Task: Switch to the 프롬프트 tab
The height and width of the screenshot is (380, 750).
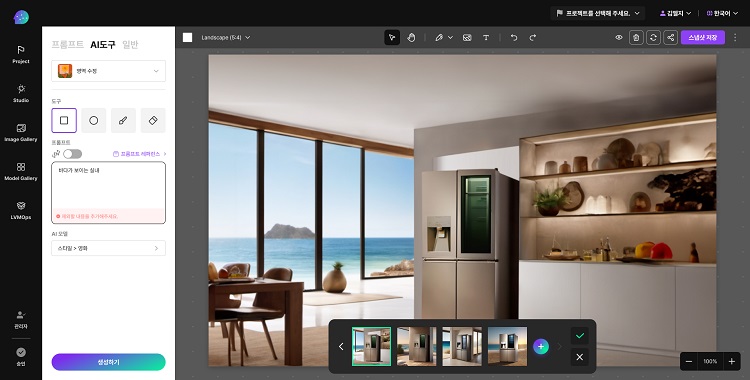Action: click(67, 45)
